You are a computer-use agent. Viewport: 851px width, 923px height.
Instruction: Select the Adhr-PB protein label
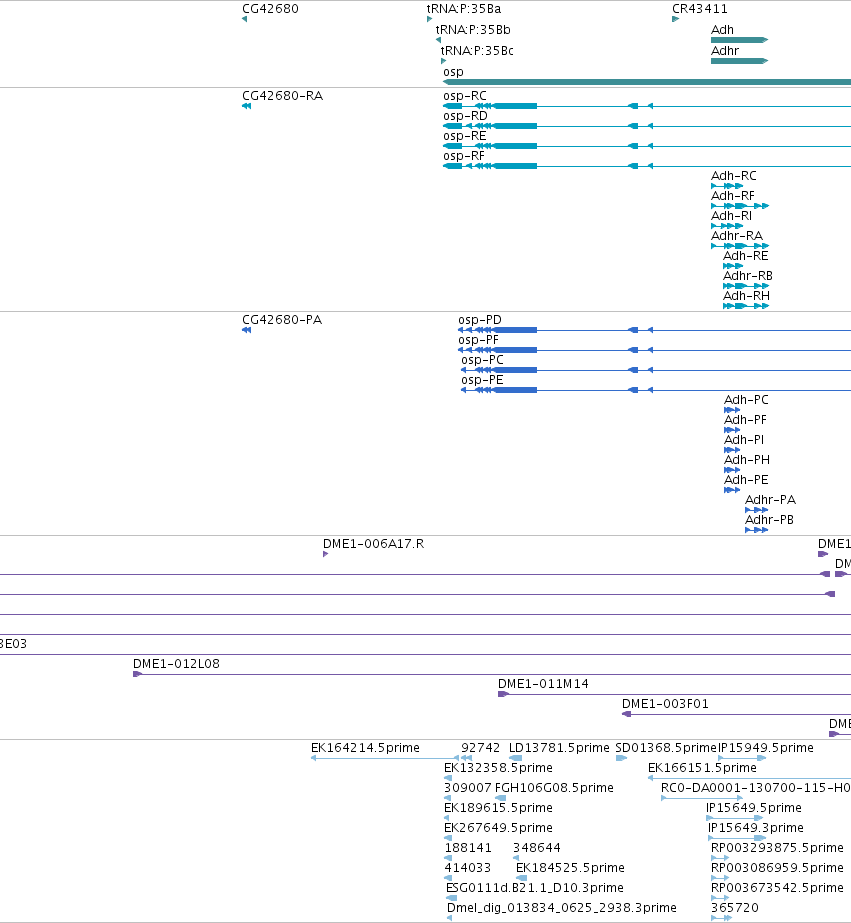pos(770,520)
